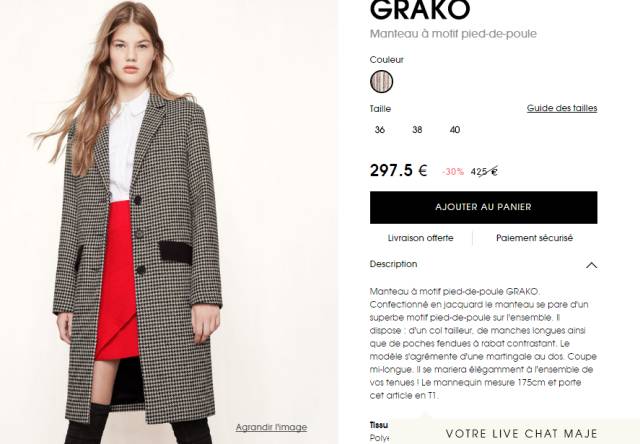
Task: Choose size 40
Action: tap(455, 130)
